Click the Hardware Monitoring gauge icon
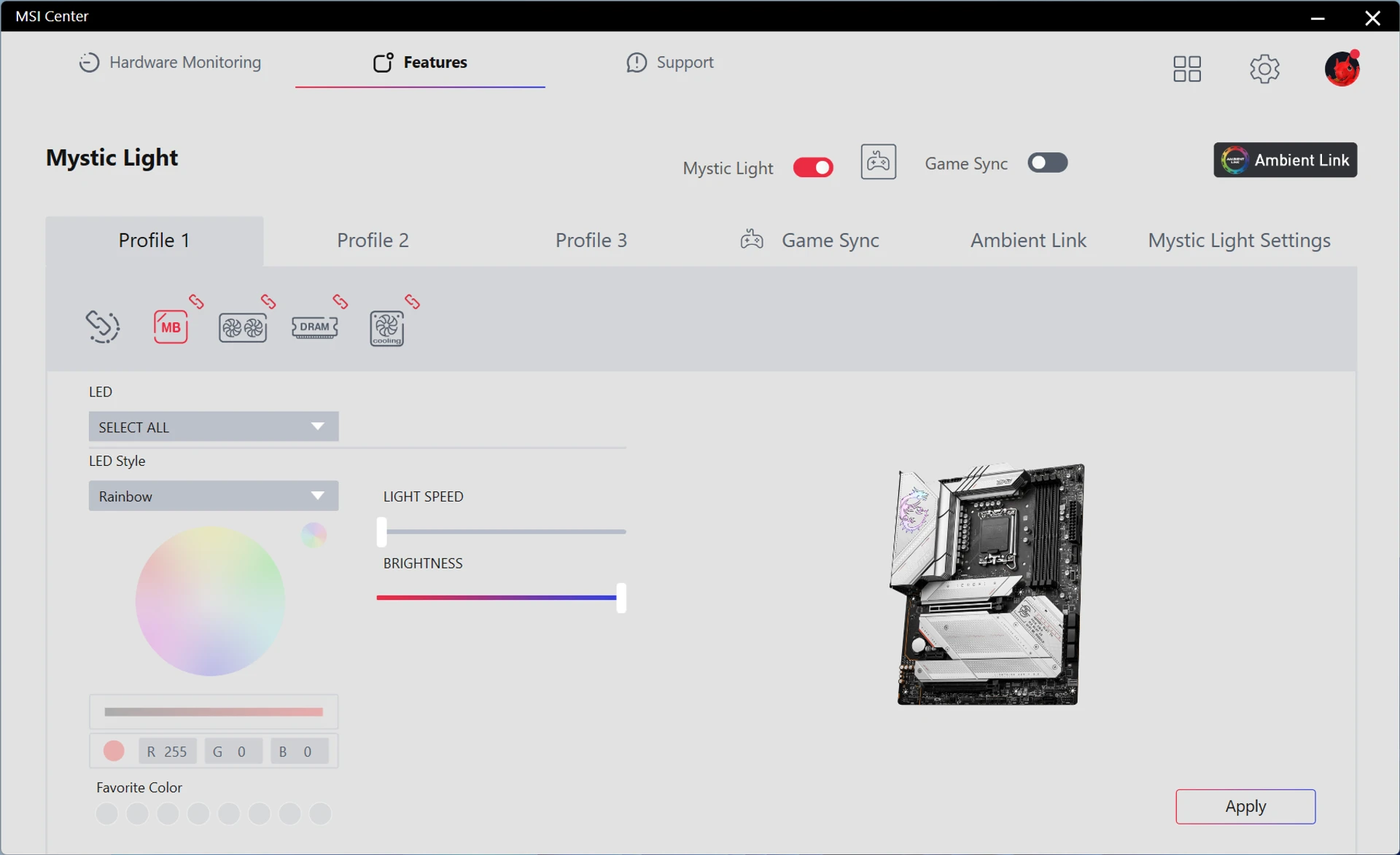The image size is (1400, 855). click(89, 63)
